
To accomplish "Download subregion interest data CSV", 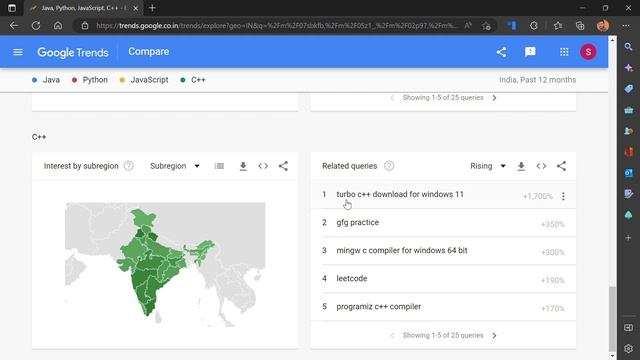I will (x=243, y=166).
